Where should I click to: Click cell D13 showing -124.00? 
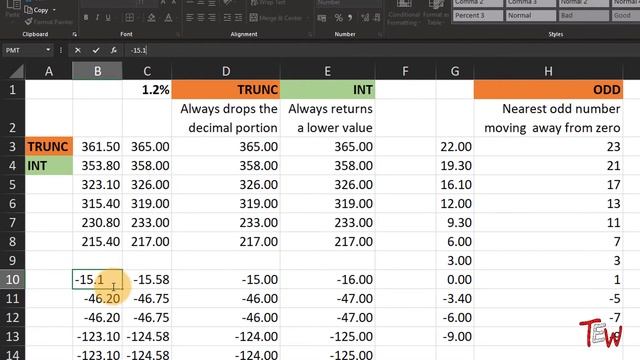[x=226, y=336]
